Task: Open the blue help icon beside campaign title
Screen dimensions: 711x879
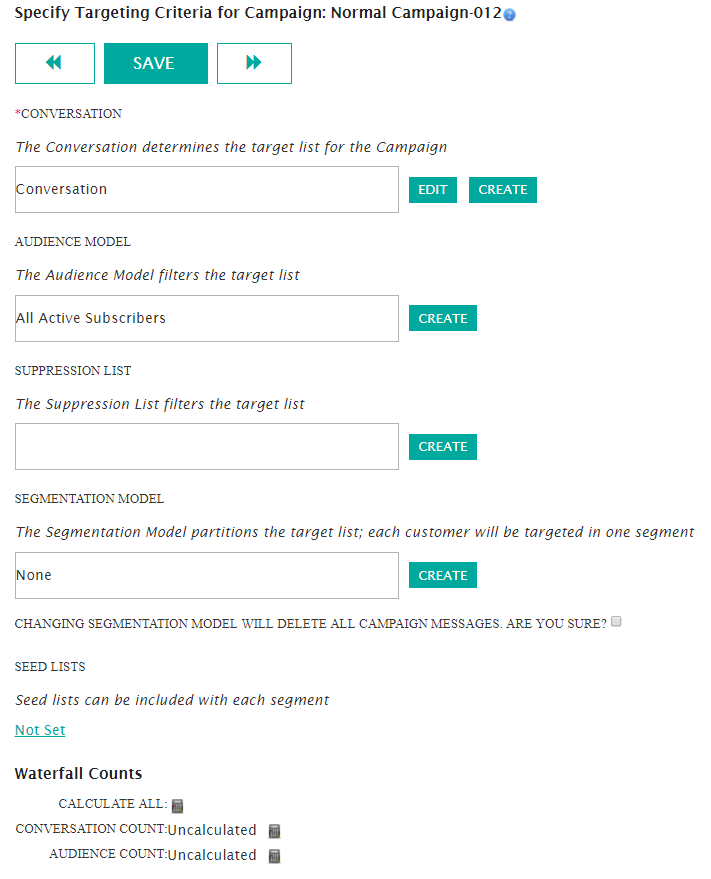Action: 509,15
